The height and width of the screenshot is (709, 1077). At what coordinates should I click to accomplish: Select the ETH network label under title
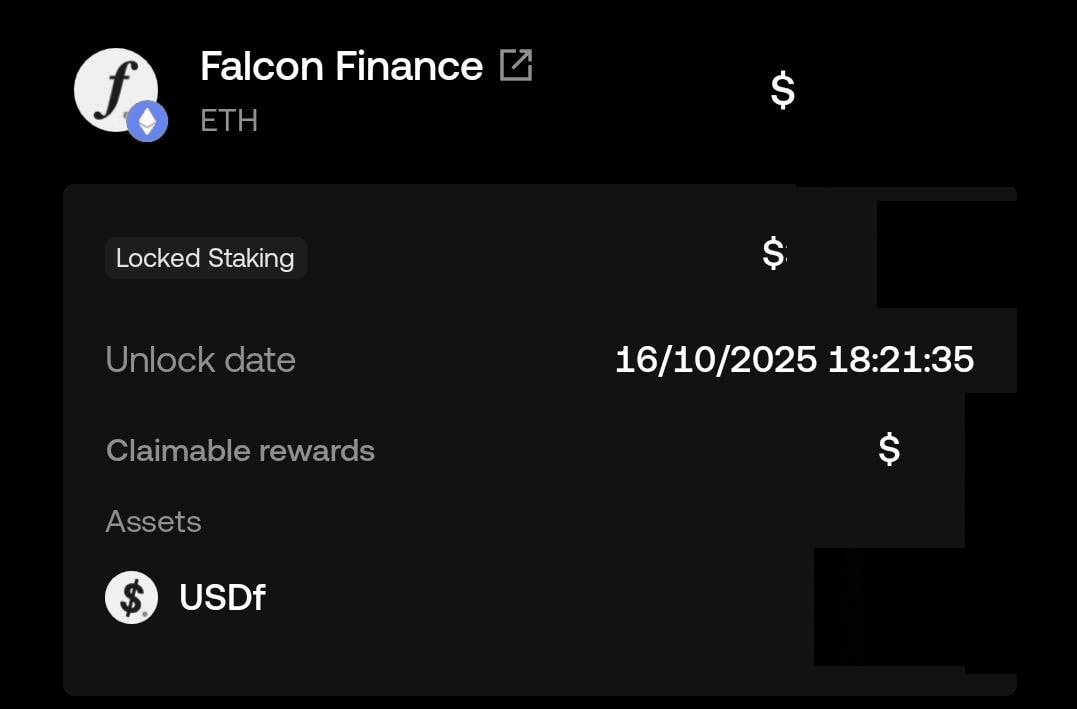pyautogui.click(x=229, y=120)
